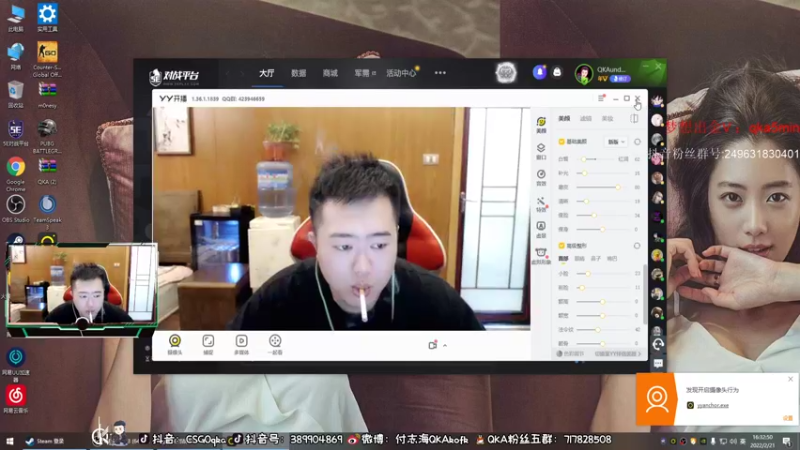Click the 摄像头 camera source icon
Viewport: 800px width, 450px height.
coord(175,344)
